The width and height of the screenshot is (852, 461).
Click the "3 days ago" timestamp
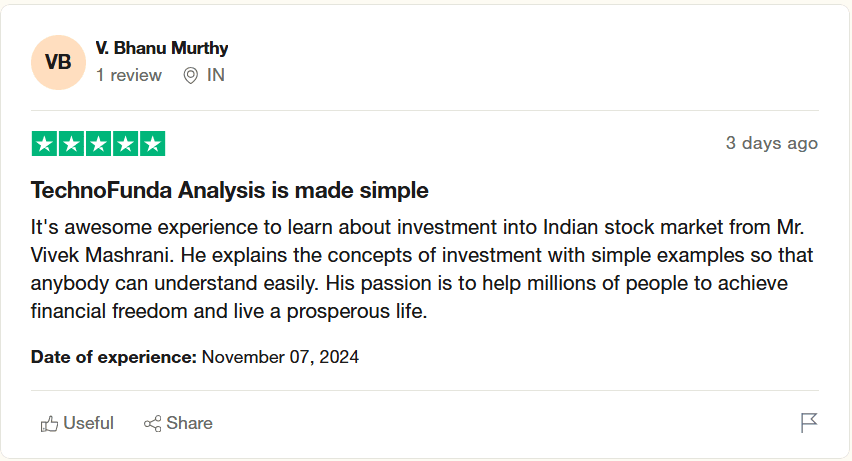tap(771, 143)
